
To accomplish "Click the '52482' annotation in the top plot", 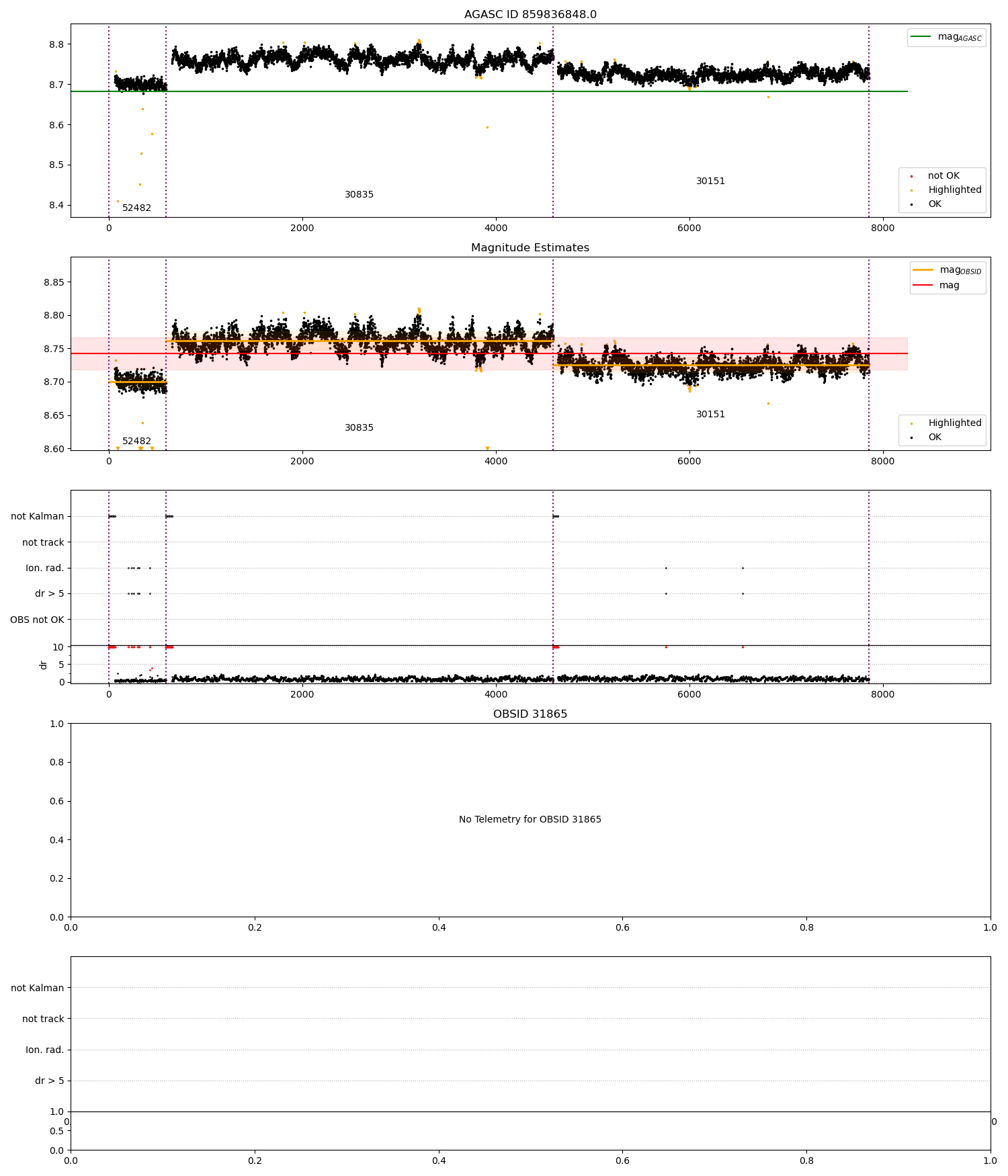I will point(136,208).
